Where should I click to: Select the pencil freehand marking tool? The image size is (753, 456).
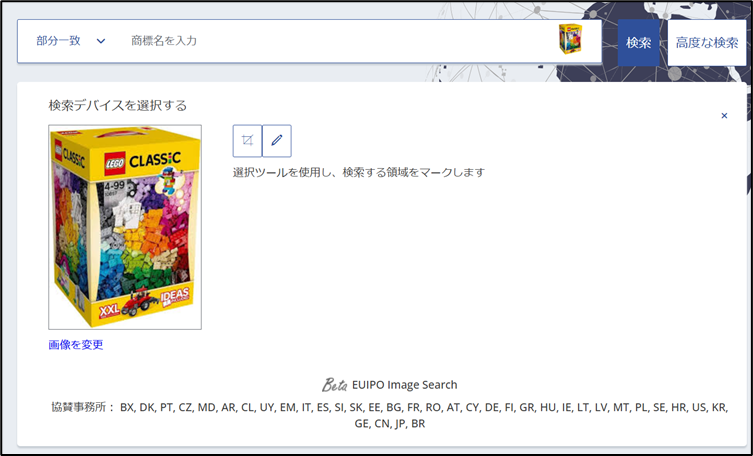click(277, 141)
